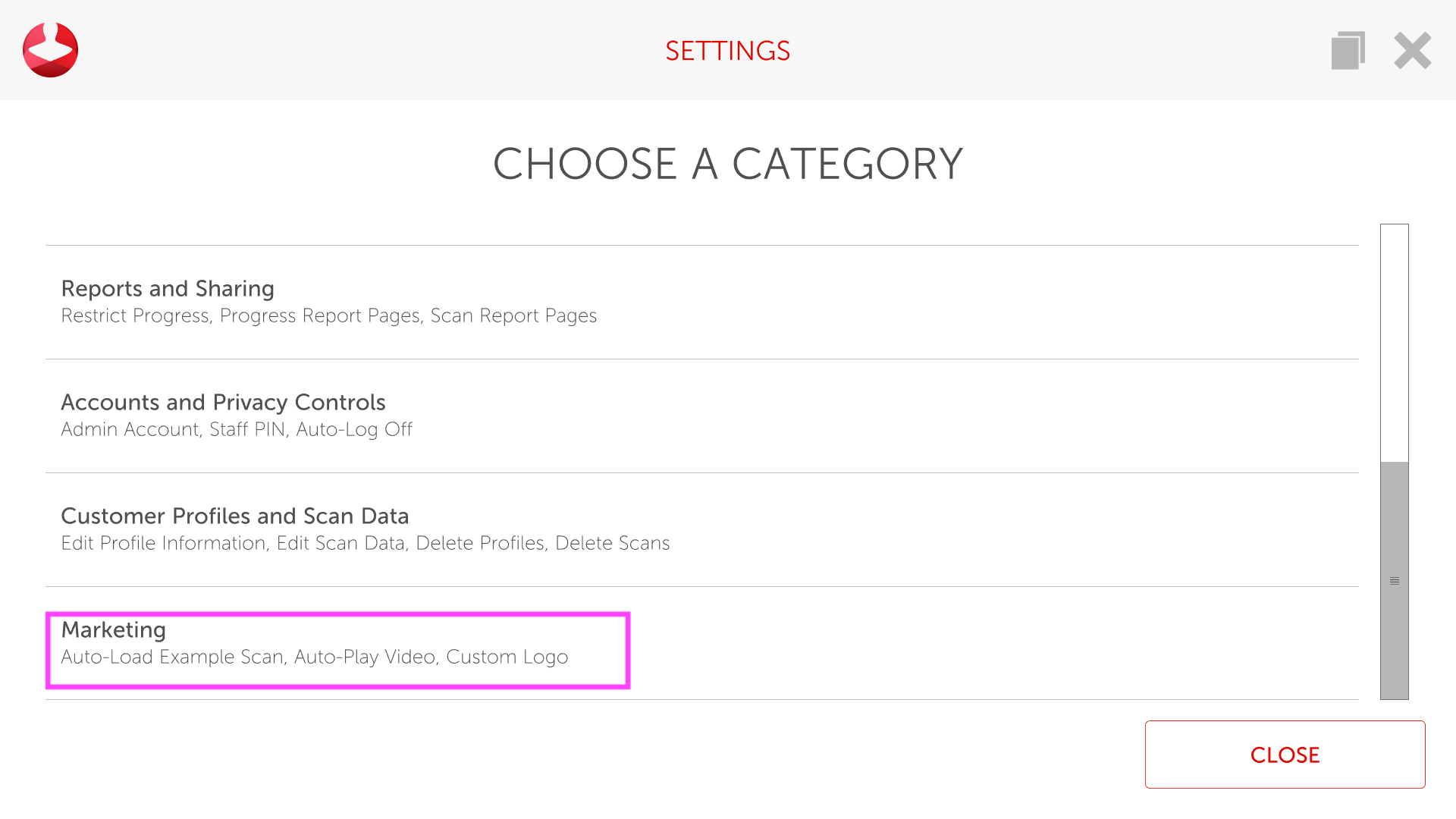
Task: Click the 'Custom Logo' text under Marketing
Action: pyautogui.click(x=507, y=657)
